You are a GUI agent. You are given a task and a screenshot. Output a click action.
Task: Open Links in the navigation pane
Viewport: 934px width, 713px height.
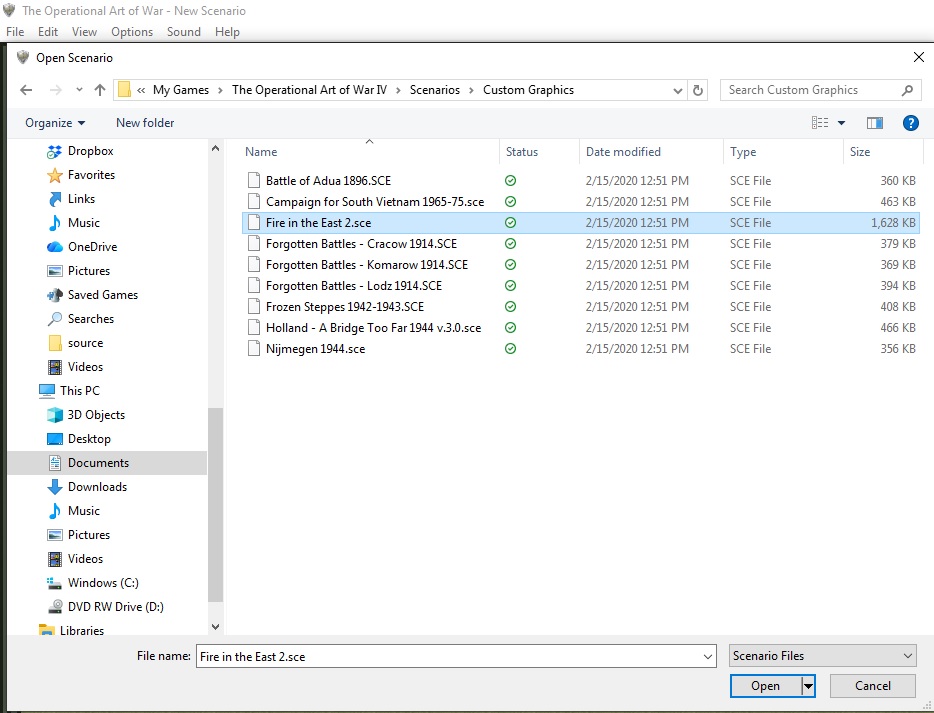click(81, 198)
